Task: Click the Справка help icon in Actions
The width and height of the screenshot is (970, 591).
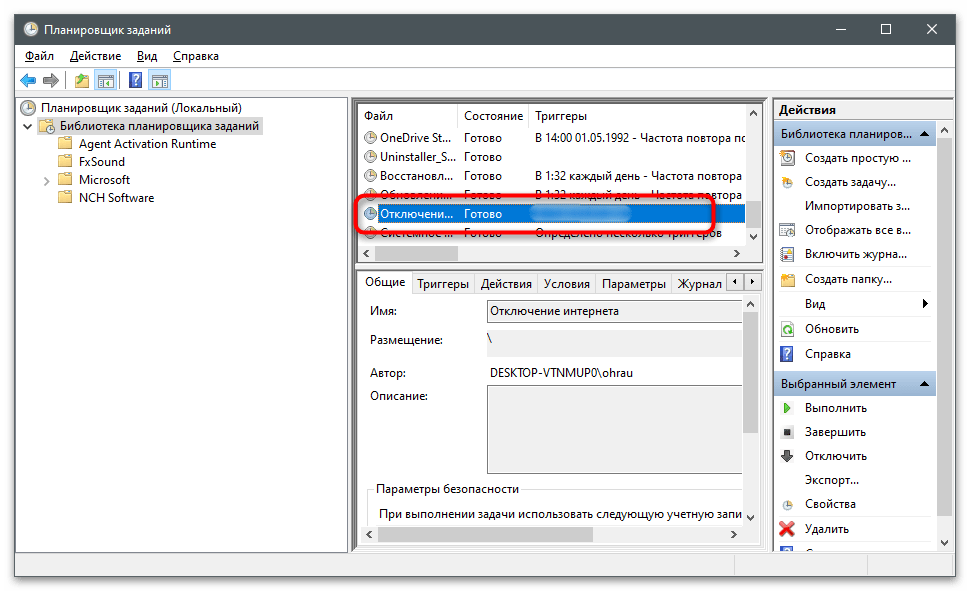Action: pos(787,354)
